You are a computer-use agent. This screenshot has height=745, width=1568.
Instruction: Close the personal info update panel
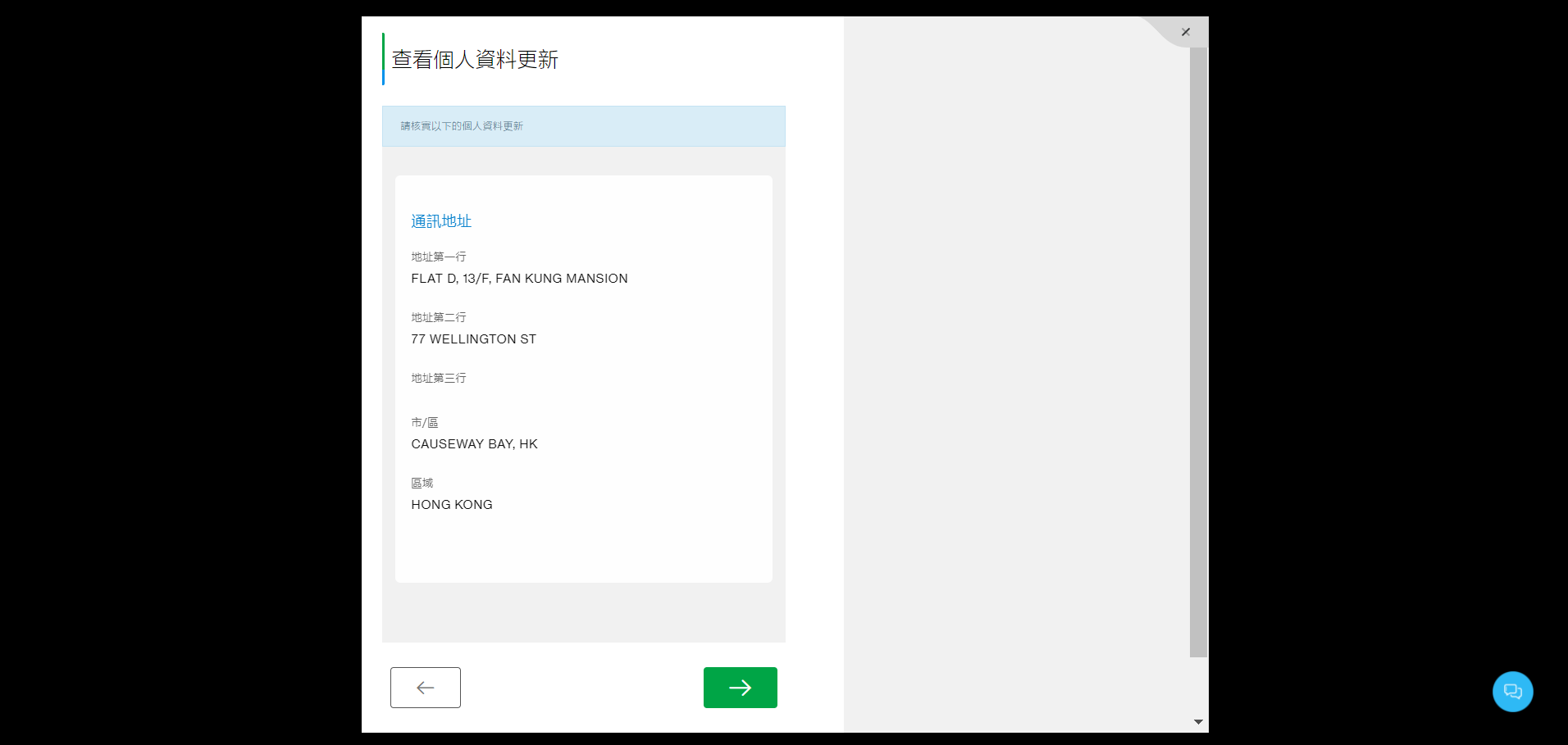pos(1185,32)
